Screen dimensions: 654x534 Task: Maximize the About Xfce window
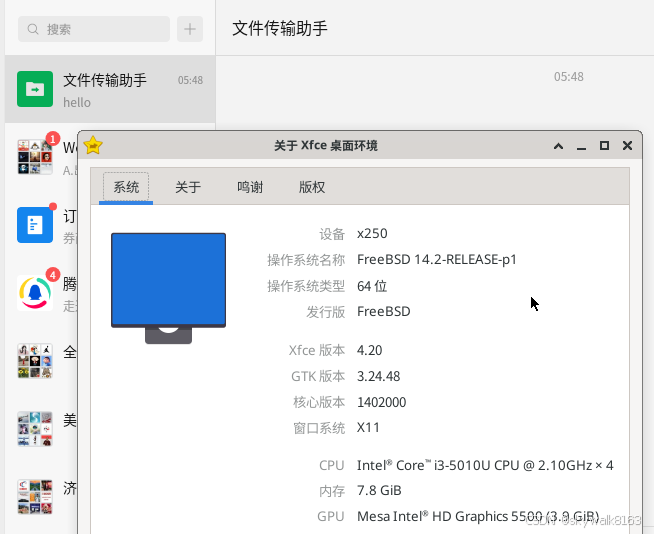[604, 145]
